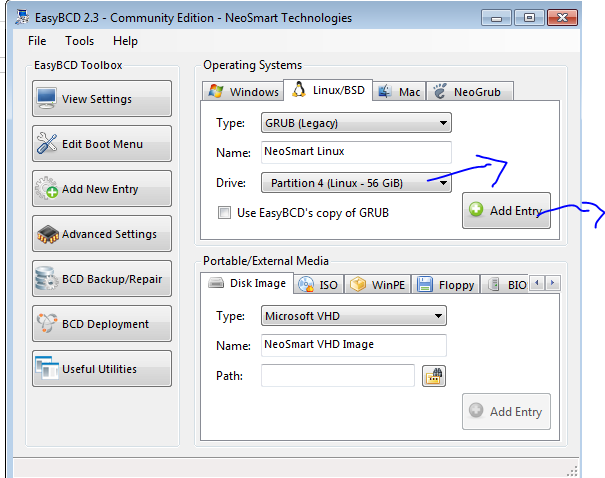Click the window resize grip corner
Screen dimensions: 605x478
click(x=573, y=471)
